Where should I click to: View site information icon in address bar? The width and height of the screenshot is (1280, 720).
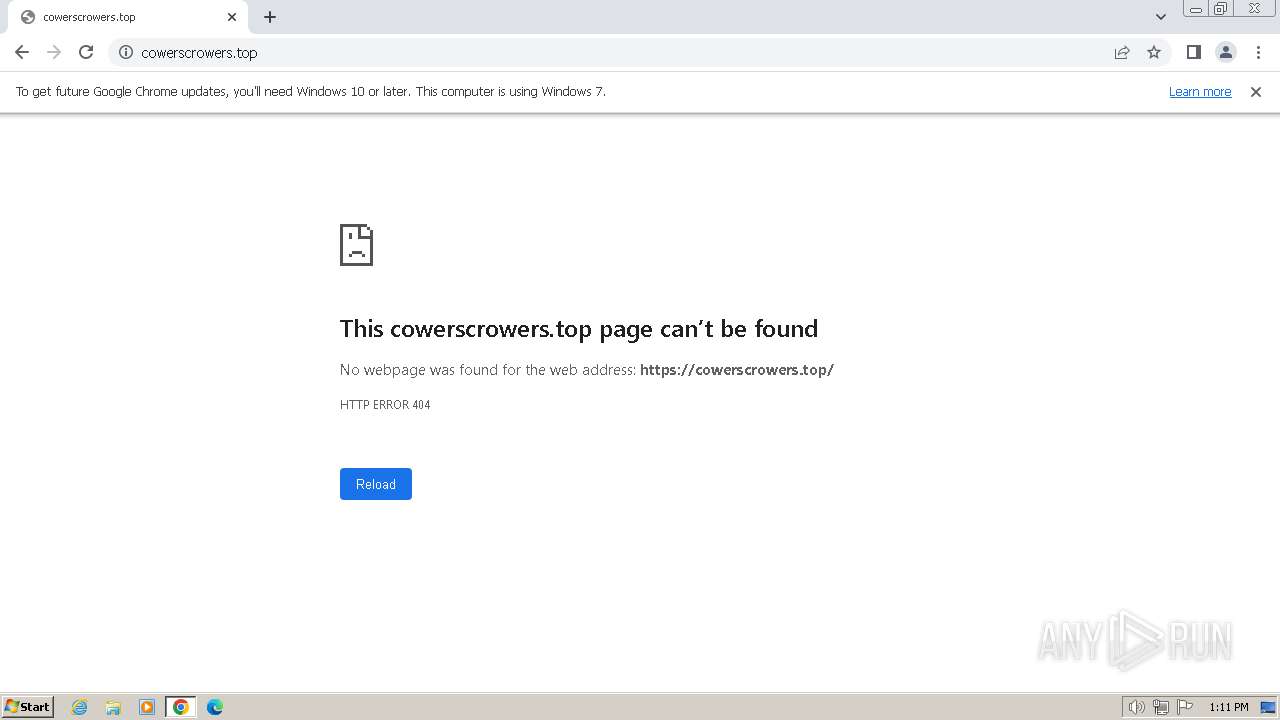126,52
